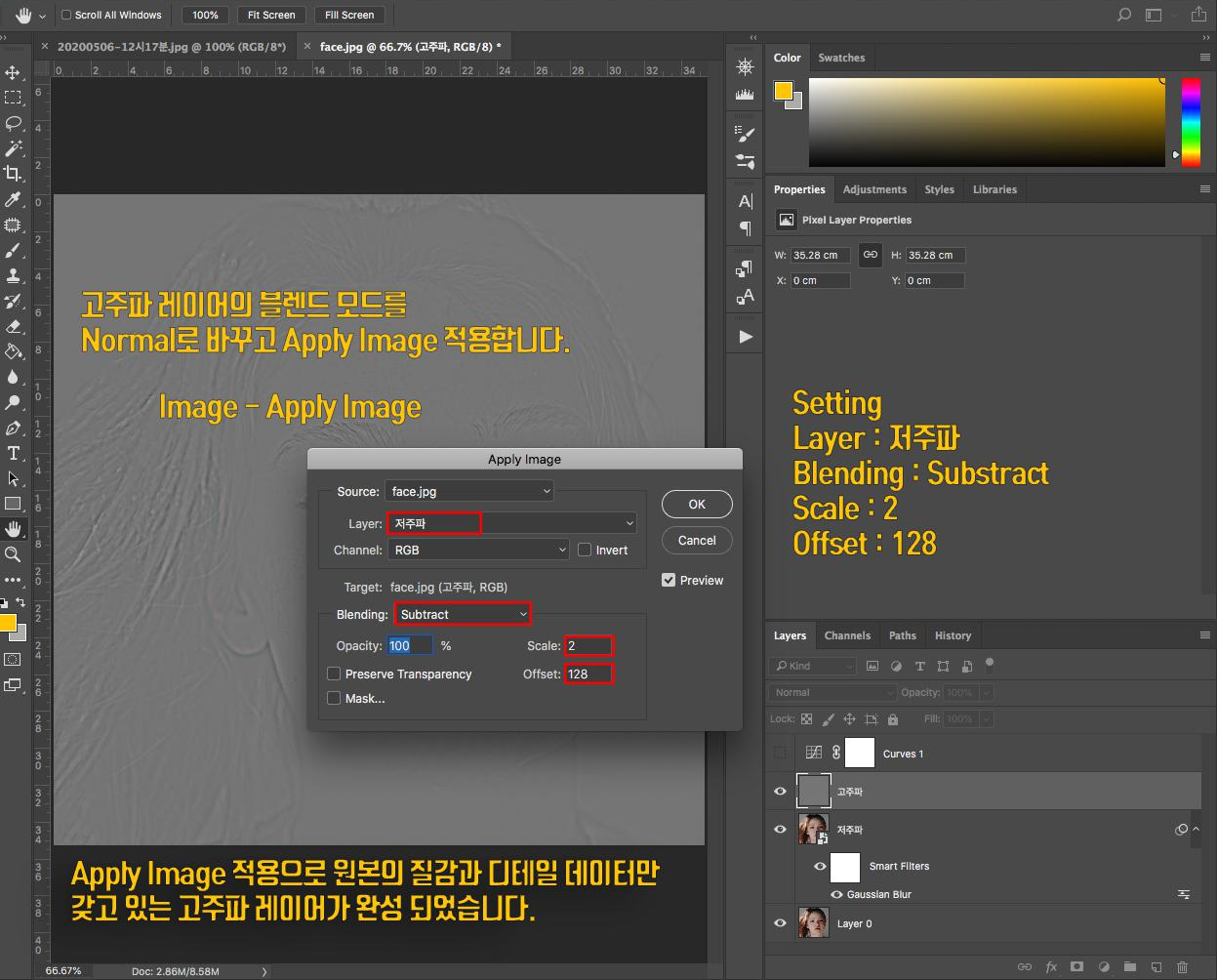Select the Magic Wand tool

point(13,148)
